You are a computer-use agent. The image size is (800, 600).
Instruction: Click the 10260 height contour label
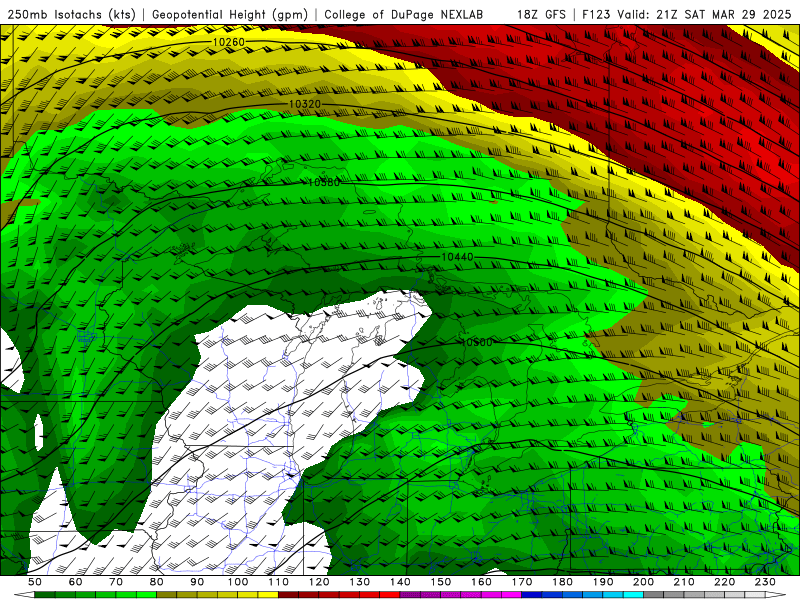point(229,42)
